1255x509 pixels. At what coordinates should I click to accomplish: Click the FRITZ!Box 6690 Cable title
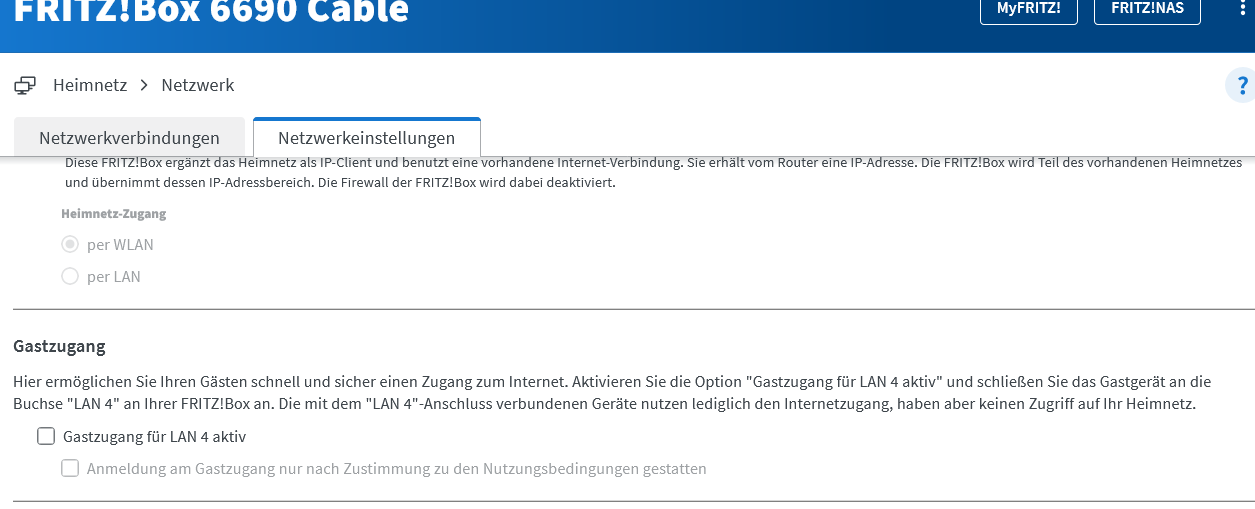(x=211, y=10)
